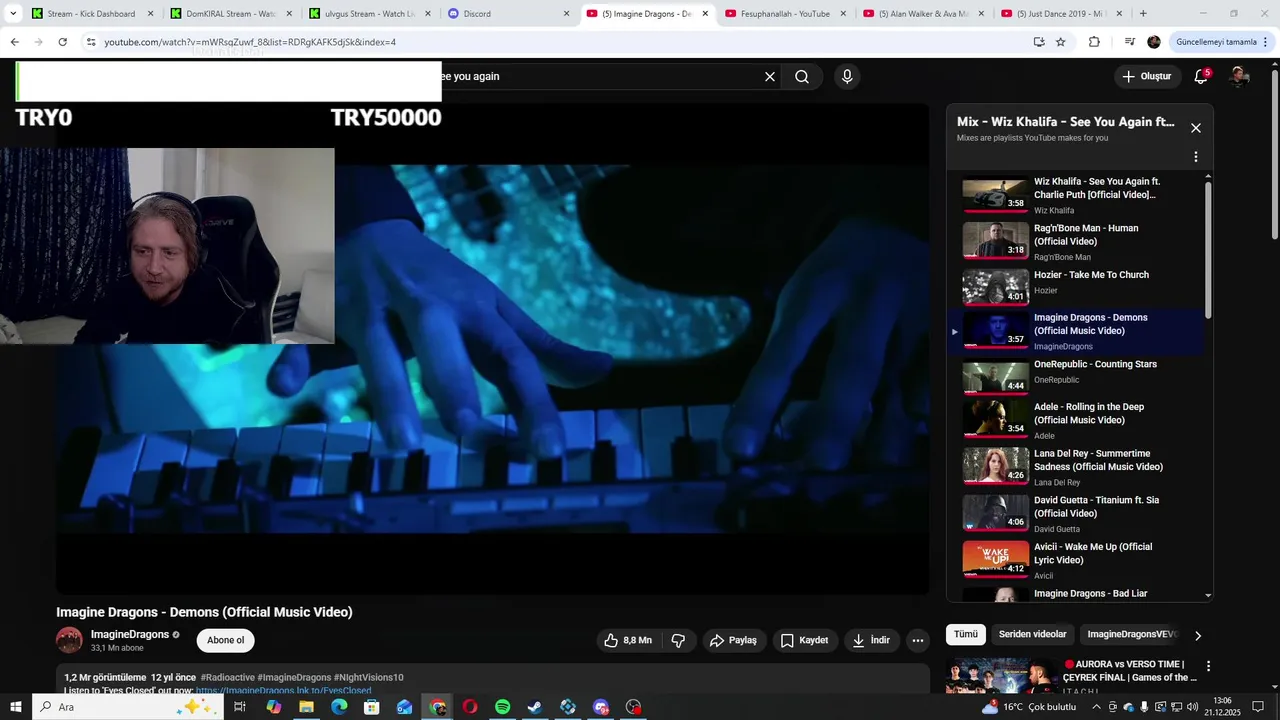
Task: Open File Explorer from the taskbar
Action: [306, 707]
